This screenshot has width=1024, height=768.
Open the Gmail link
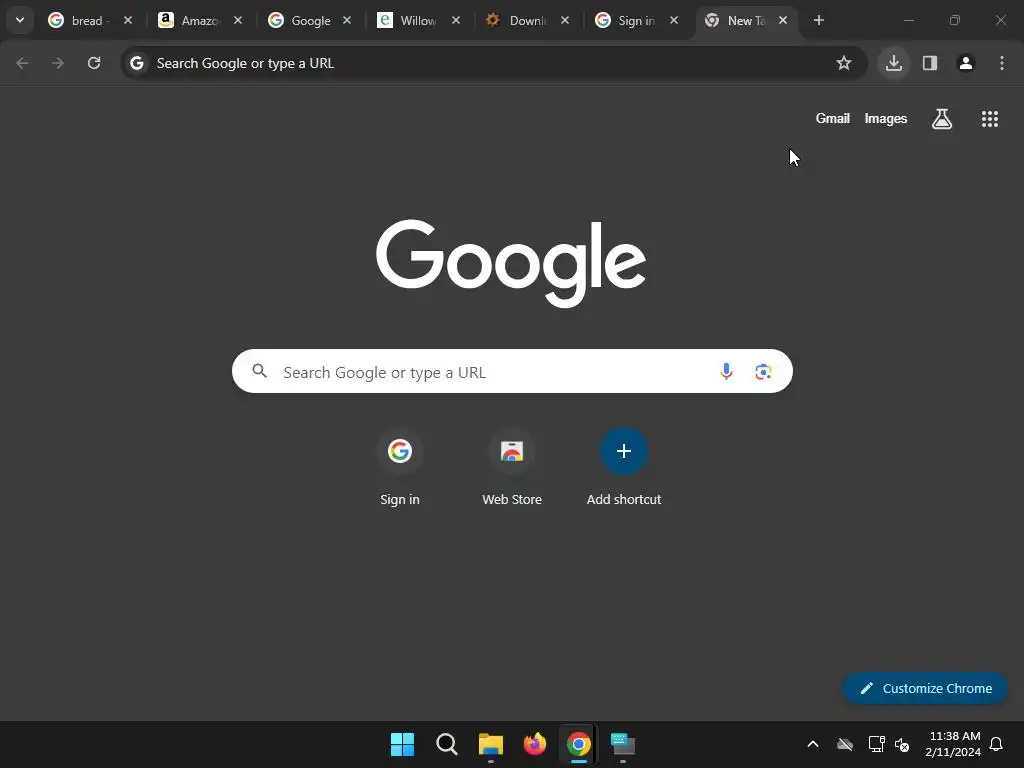tap(833, 118)
